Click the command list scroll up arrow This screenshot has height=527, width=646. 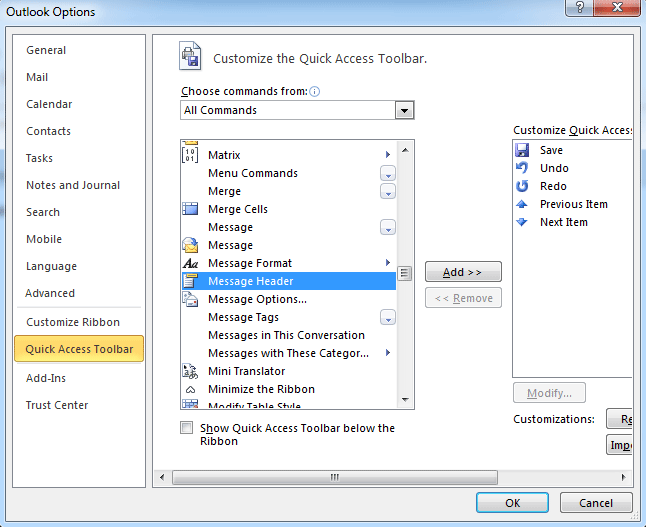tap(405, 150)
